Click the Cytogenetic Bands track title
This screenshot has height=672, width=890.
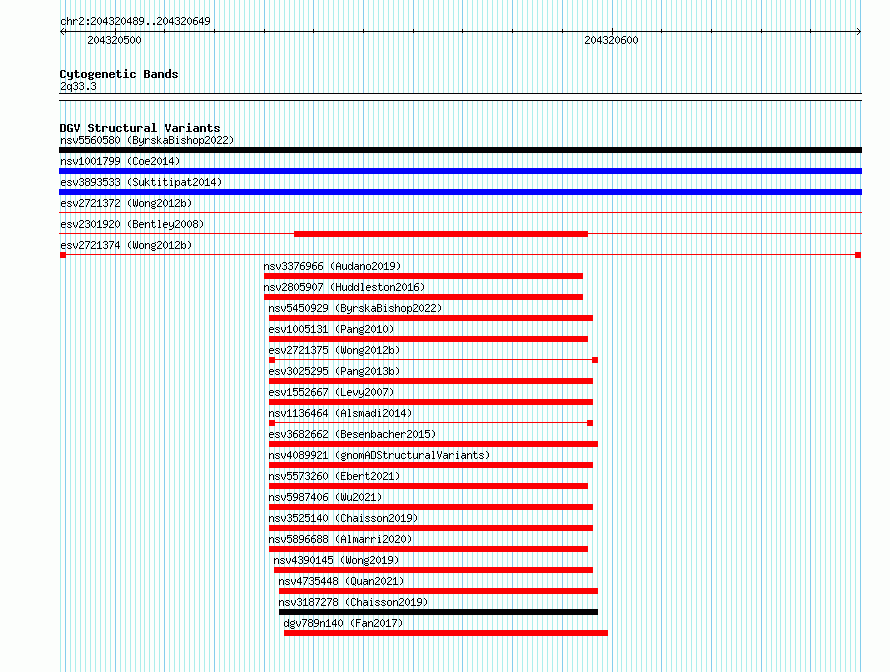click(119, 74)
